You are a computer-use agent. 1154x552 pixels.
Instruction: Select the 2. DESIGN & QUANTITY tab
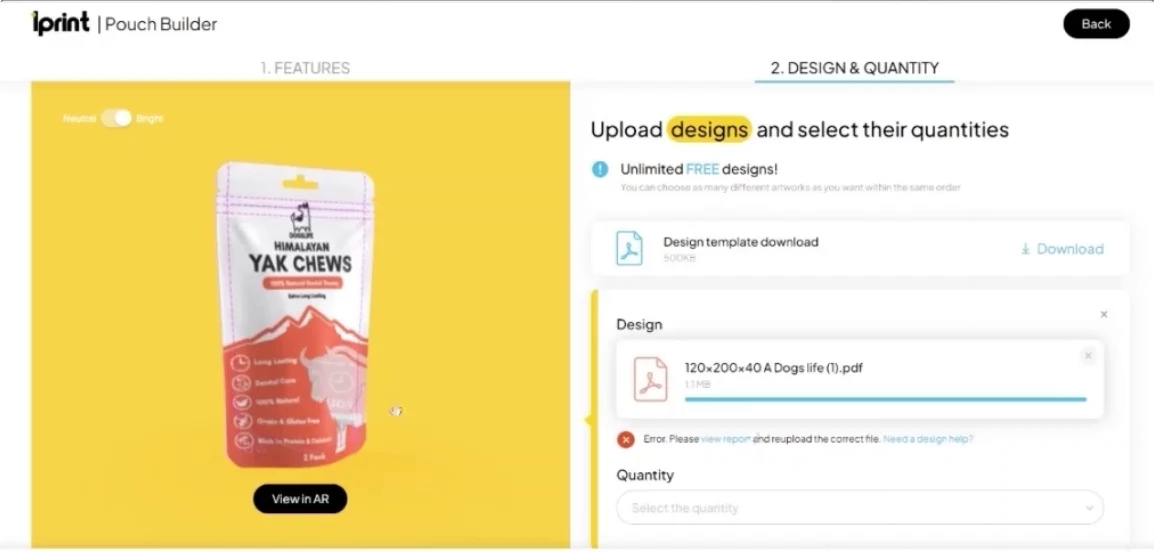click(x=854, y=68)
